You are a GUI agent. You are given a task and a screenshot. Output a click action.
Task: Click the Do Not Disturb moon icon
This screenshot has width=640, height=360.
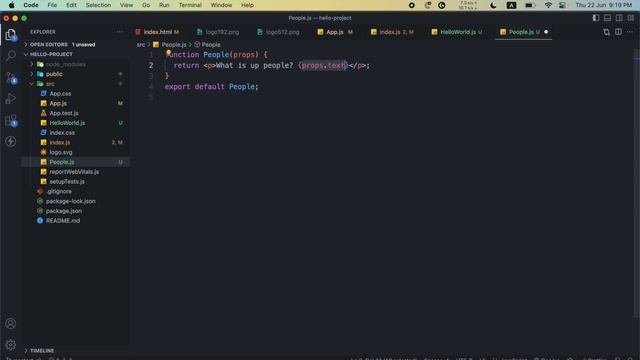coord(493,5)
